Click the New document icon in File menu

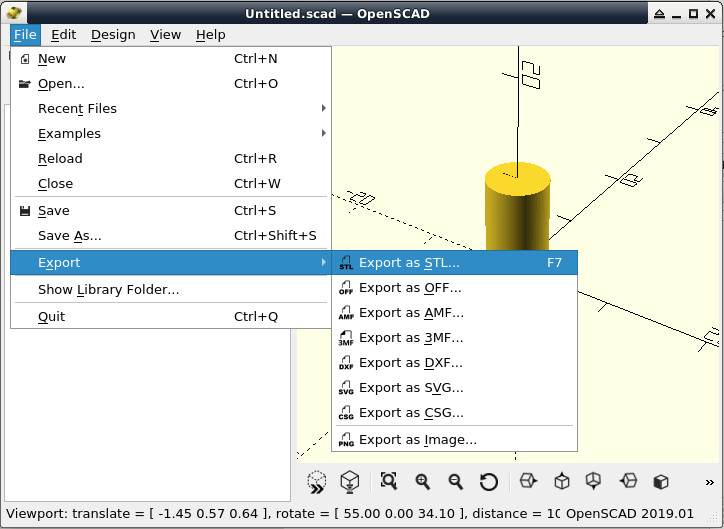pos(25,59)
